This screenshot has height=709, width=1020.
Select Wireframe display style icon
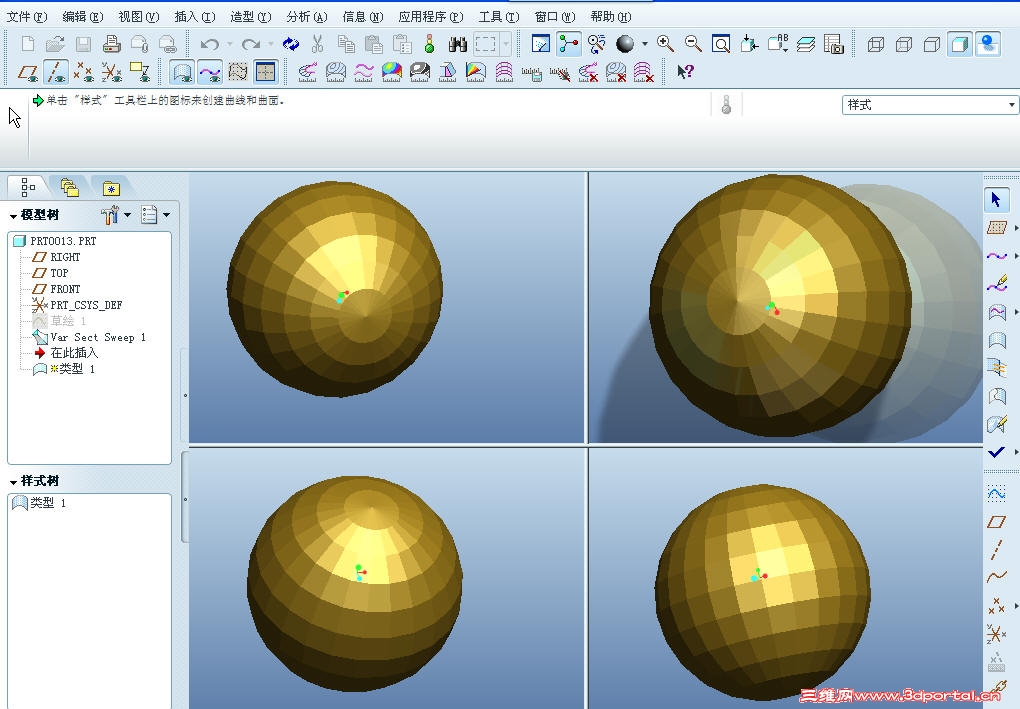[x=876, y=44]
